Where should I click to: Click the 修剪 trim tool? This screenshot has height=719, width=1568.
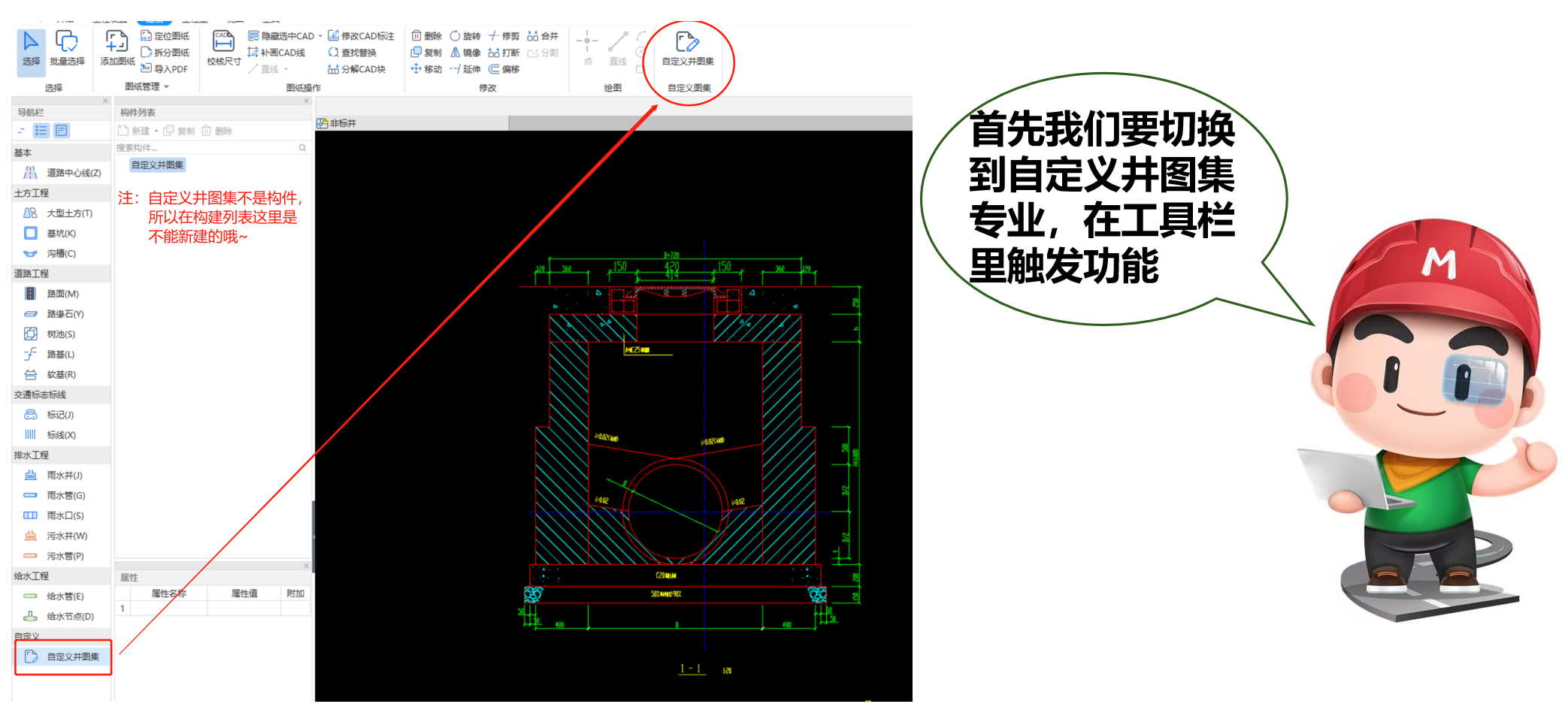point(504,36)
